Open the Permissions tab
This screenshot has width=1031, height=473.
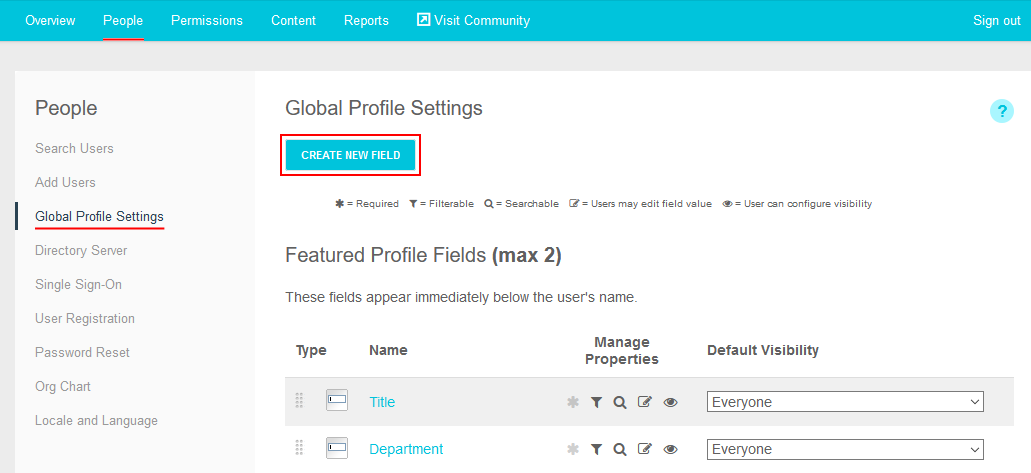tap(206, 20)
